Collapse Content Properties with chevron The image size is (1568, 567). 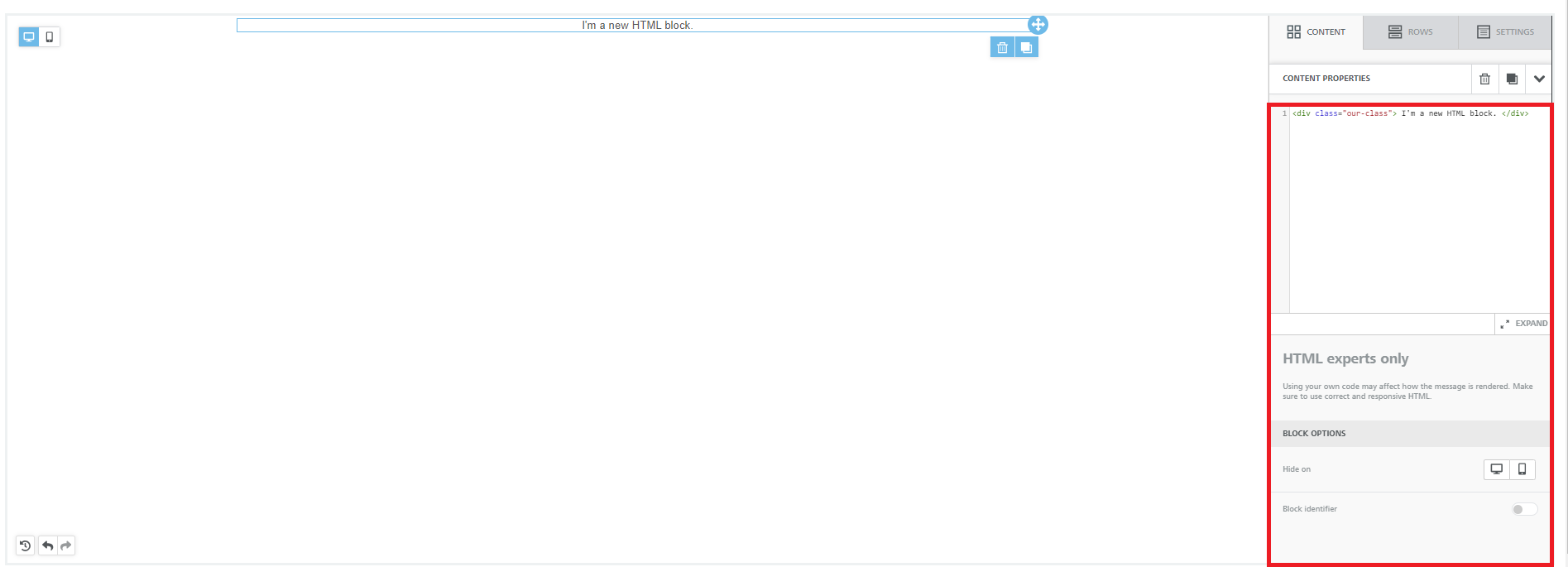point(1539,79)
